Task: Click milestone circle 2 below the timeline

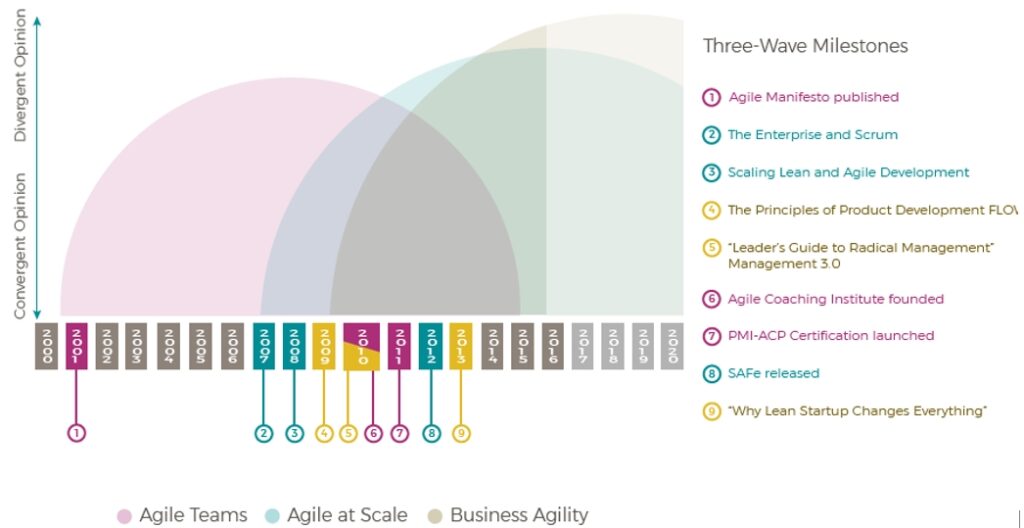Action: coord(264,433)
